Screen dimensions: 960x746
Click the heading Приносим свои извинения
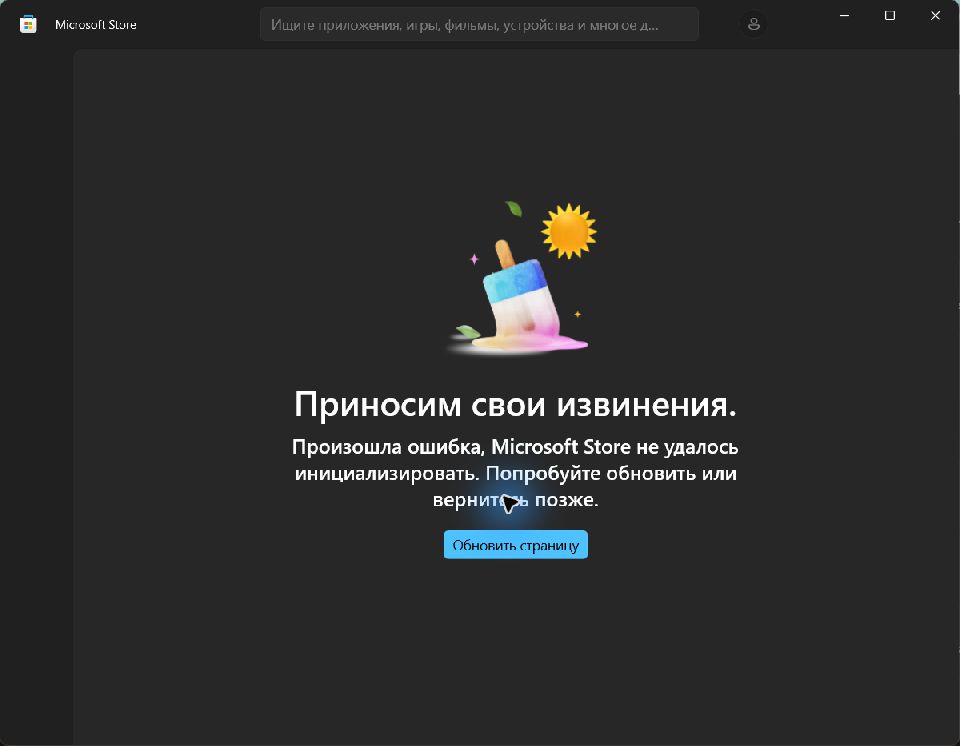click(x=516, y=404)
